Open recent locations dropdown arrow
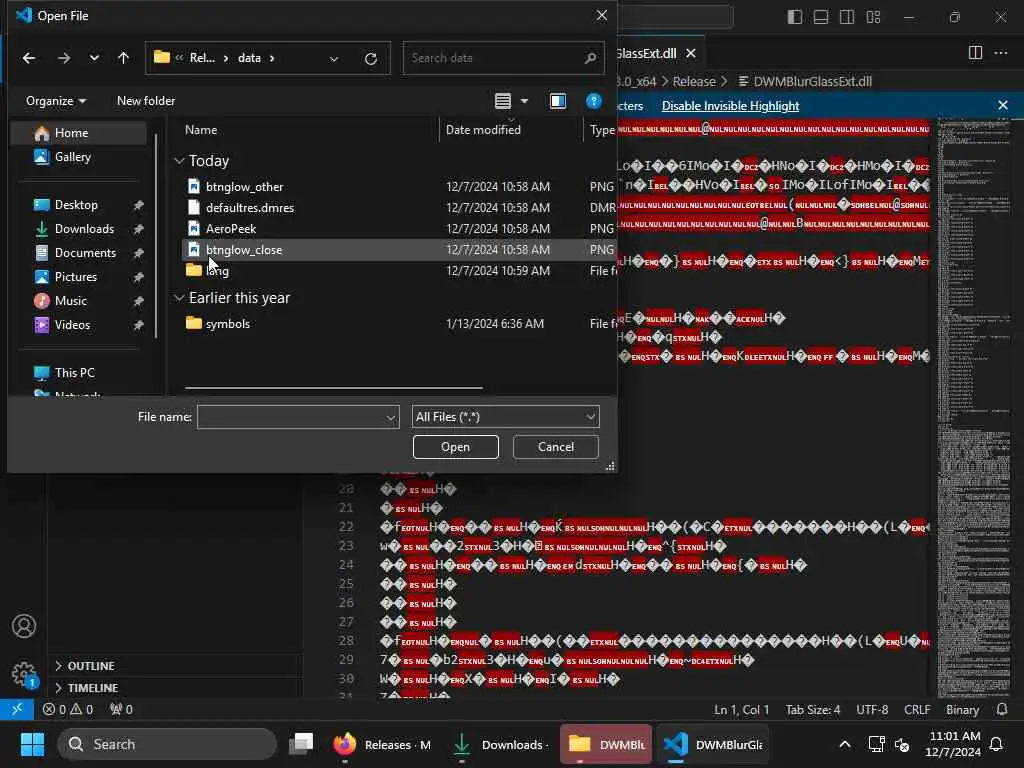This screenshot has width=1024, height=768. point(94,58)
